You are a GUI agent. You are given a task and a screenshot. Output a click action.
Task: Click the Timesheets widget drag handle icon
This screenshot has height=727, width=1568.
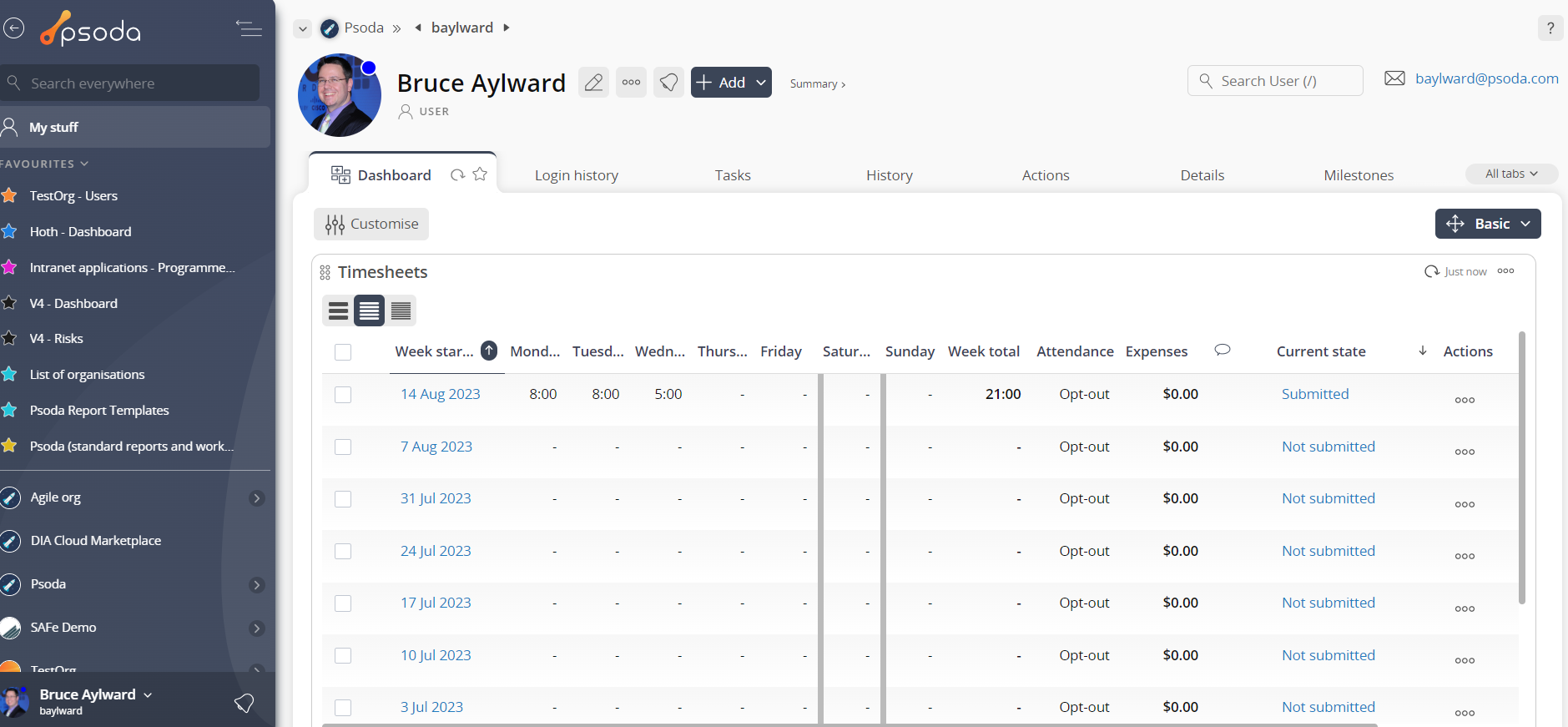pos(325,272)
